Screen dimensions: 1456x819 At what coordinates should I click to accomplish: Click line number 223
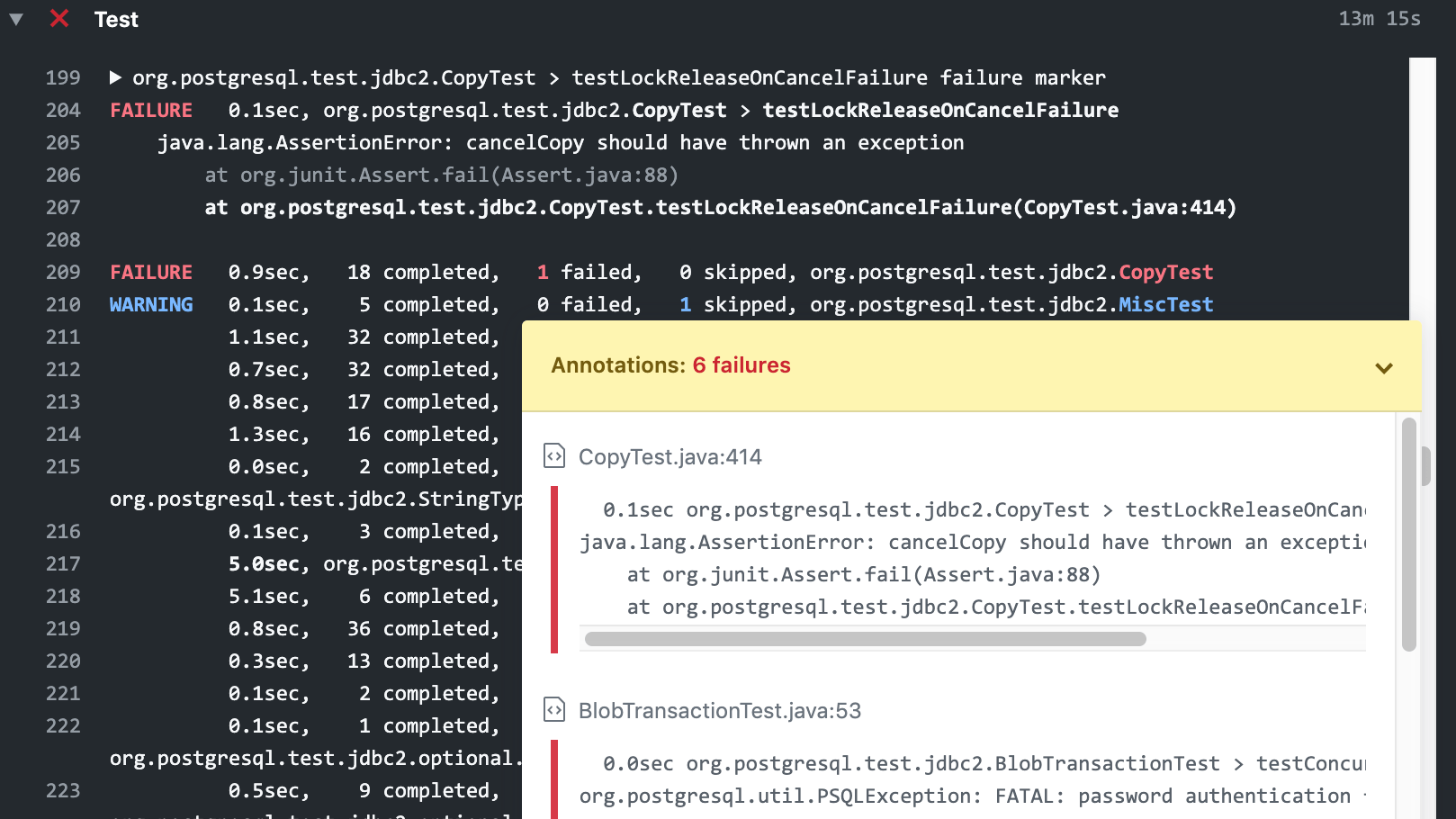pos(63,790)
